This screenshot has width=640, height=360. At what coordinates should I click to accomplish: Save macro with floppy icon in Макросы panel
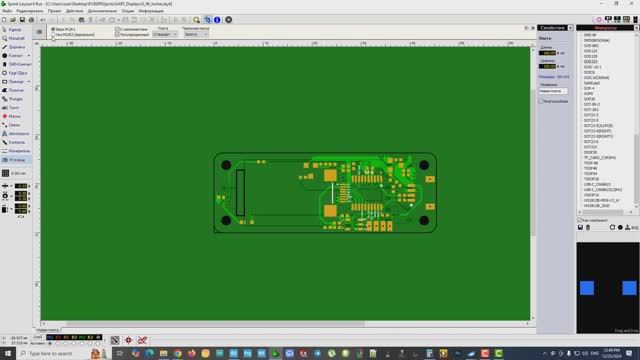click(x=580, y=227)
